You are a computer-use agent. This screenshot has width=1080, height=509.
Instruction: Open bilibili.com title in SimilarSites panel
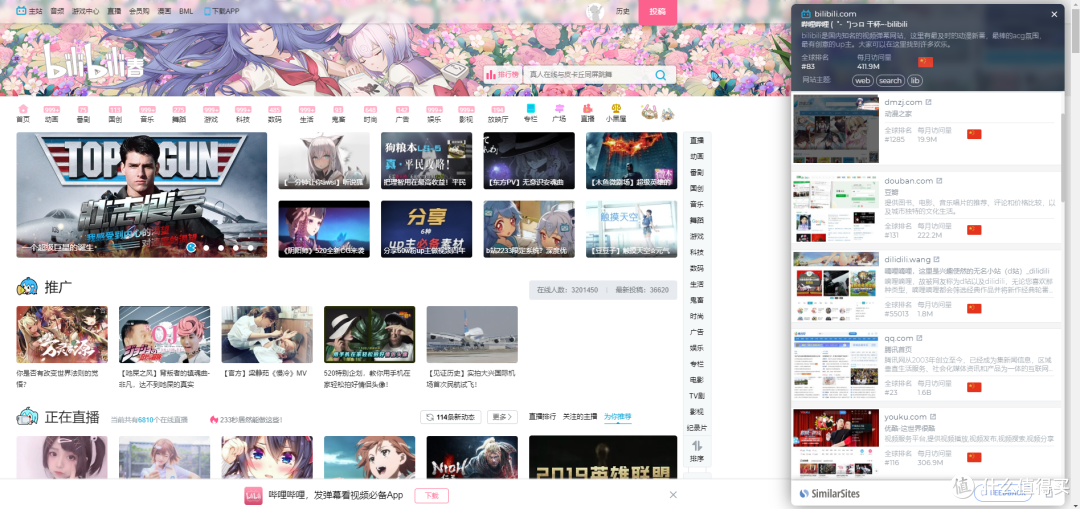tap(835, 14)
